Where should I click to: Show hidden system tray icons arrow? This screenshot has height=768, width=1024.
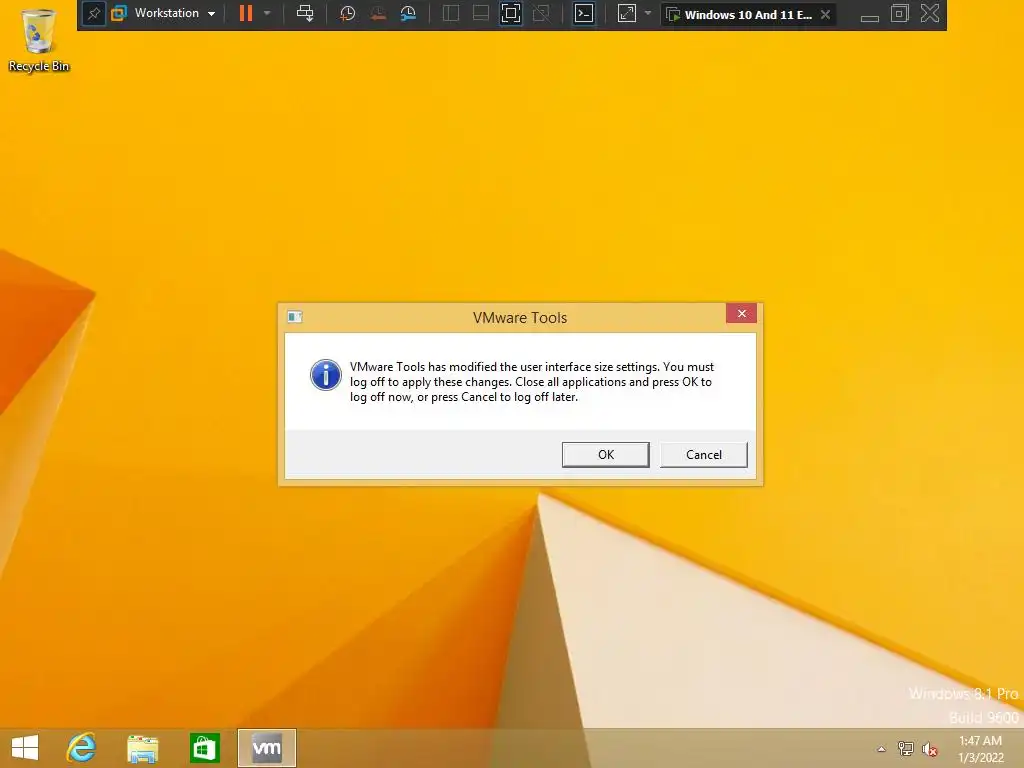pos(881,749)
